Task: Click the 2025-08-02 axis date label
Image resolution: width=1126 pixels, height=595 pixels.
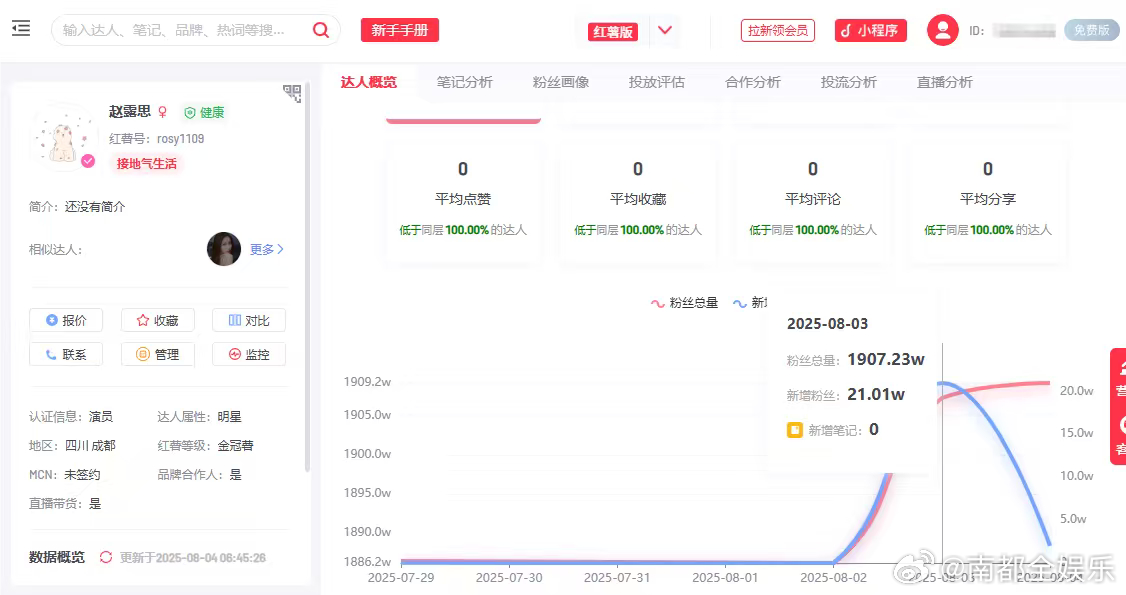Action: click(x=833, y=577)
